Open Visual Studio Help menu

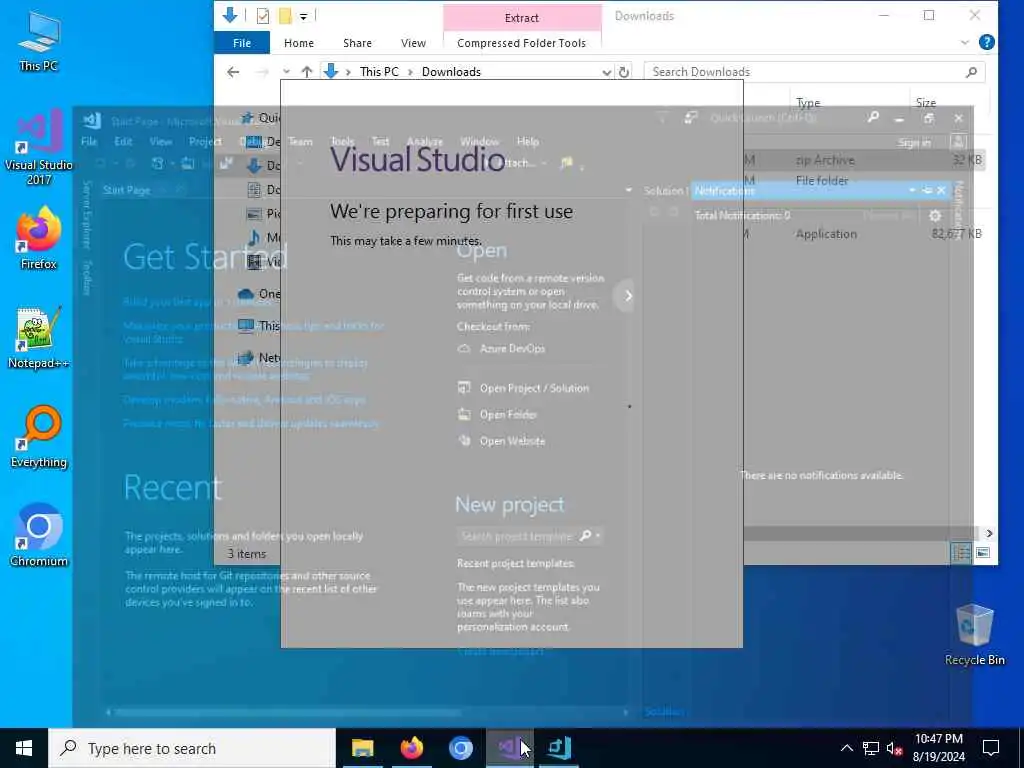528,142
